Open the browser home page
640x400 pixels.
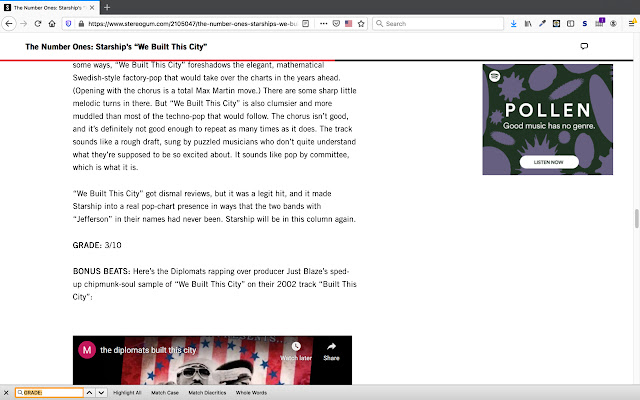click(x=52, y=24)
